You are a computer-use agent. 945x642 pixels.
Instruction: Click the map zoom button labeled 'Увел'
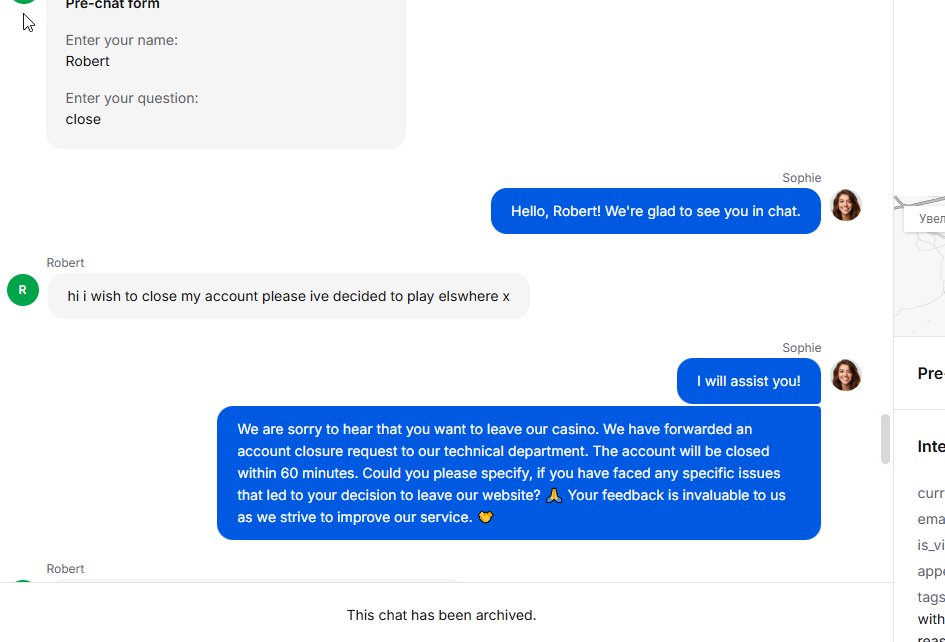coord(930,218)
